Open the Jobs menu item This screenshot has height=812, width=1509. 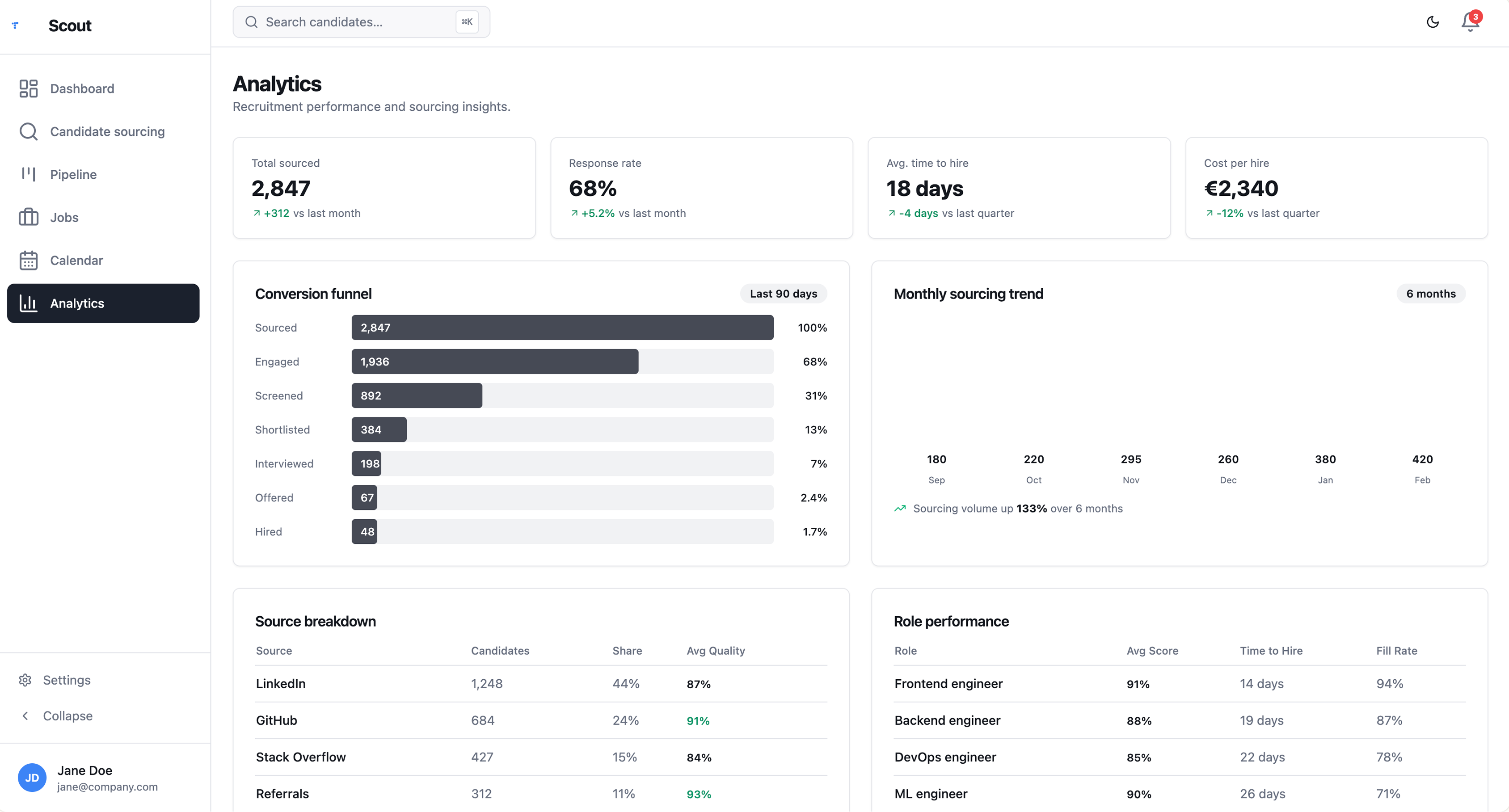pyautogui.click(x=64, y=217)
